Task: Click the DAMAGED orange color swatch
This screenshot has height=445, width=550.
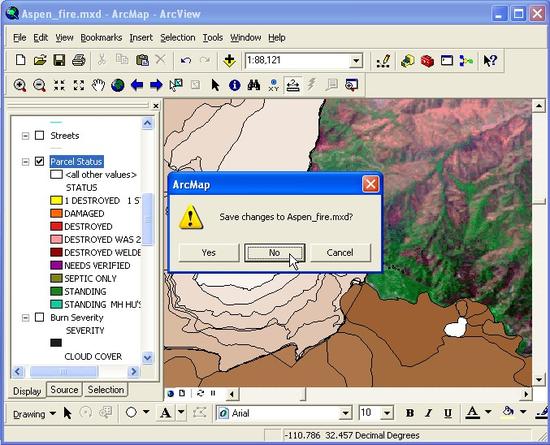Action: point(56,213)
